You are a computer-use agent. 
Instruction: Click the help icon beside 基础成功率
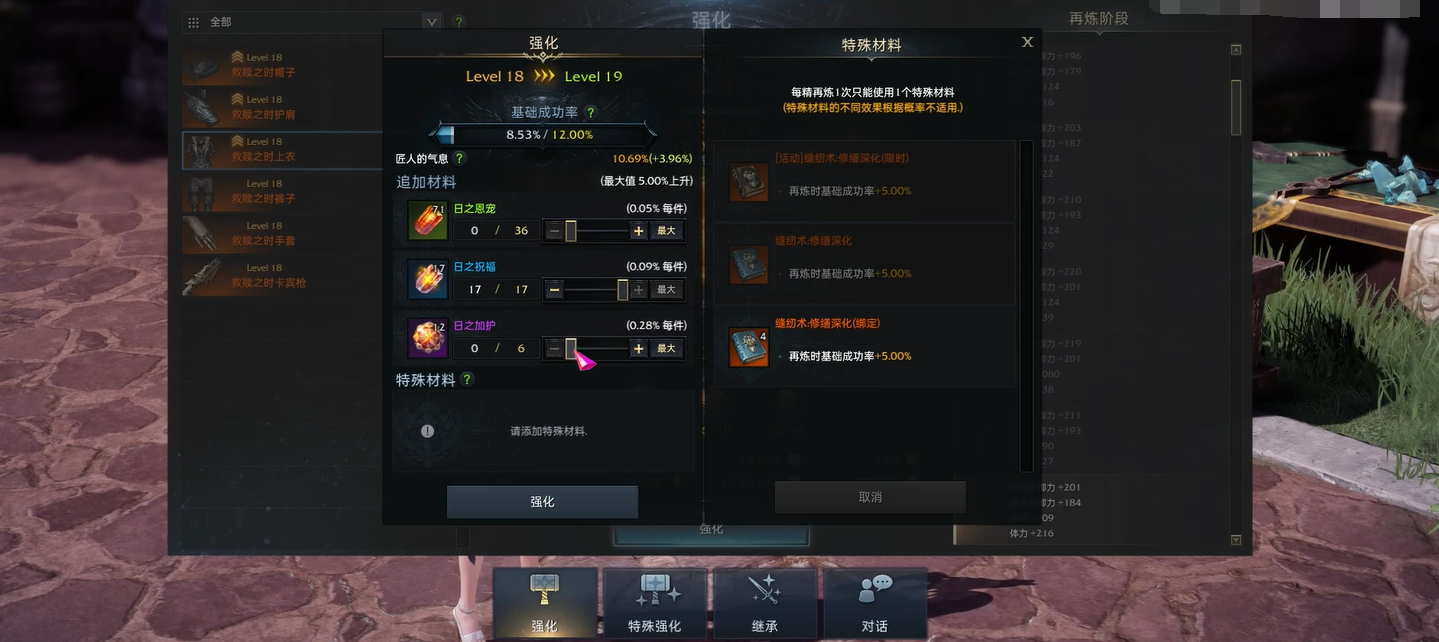tap(591, 113)
